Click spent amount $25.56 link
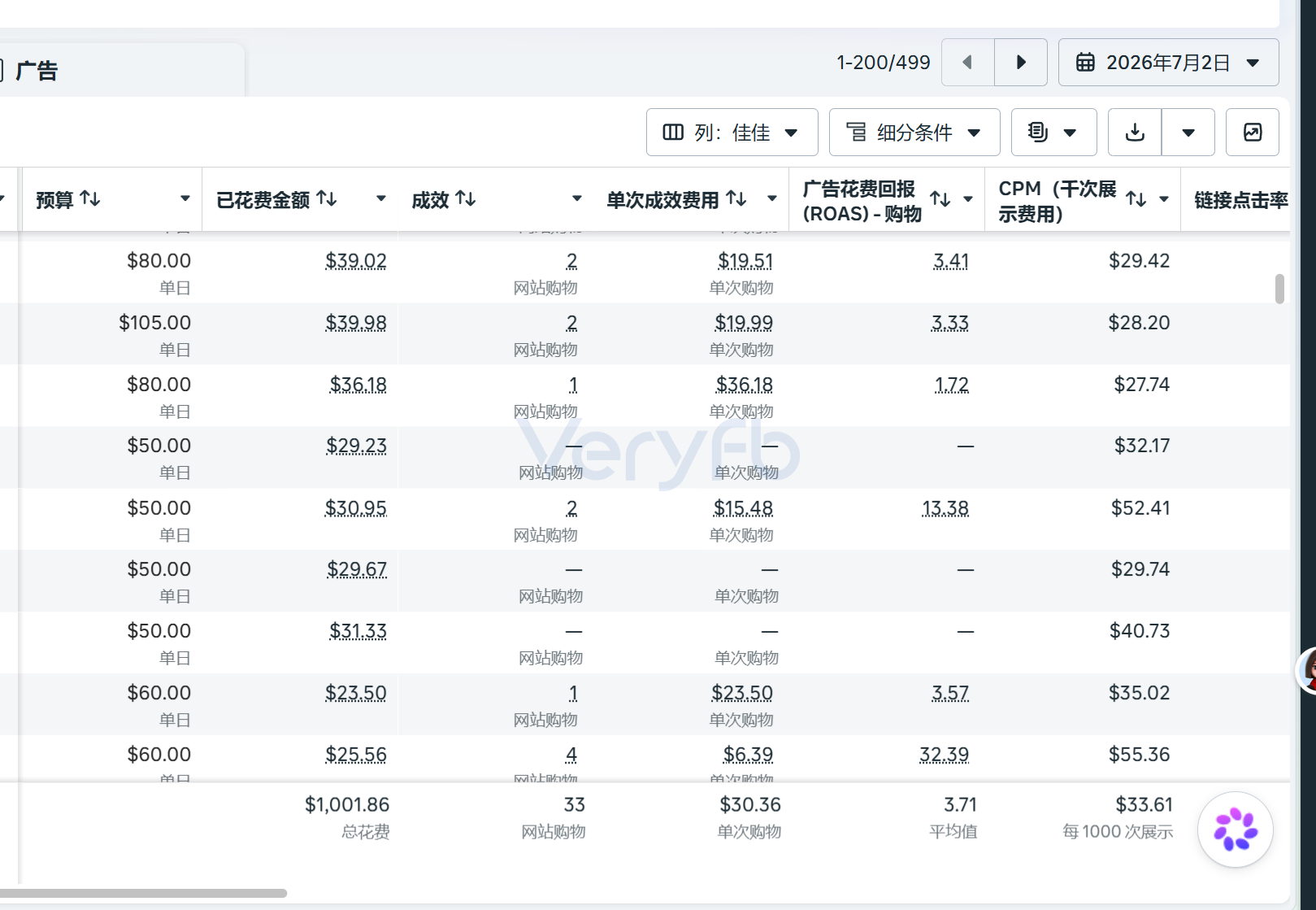The height and width of the screenshot is (910, 1316). [356, 755]
